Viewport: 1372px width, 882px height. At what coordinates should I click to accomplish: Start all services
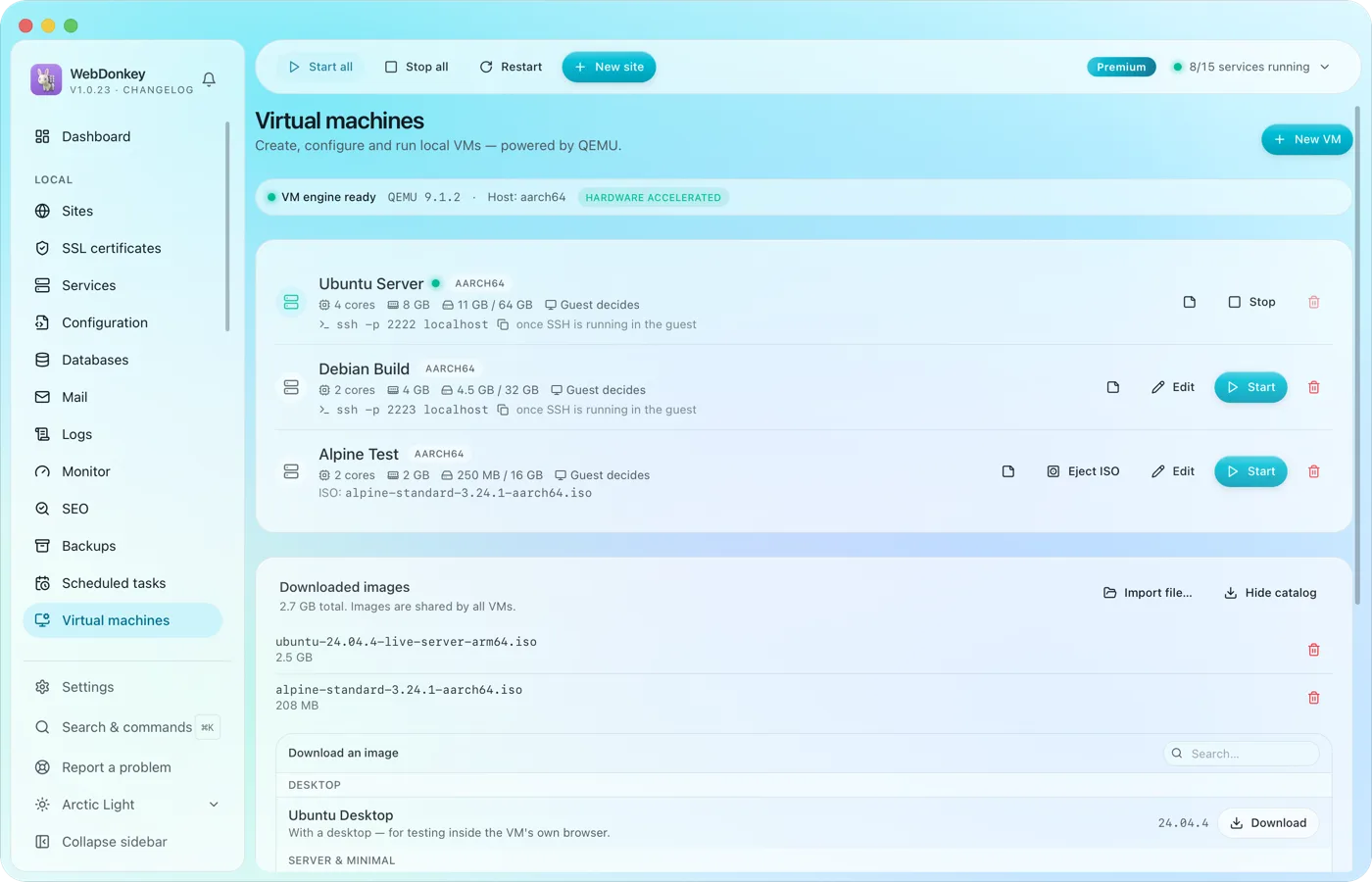point(320,67)
